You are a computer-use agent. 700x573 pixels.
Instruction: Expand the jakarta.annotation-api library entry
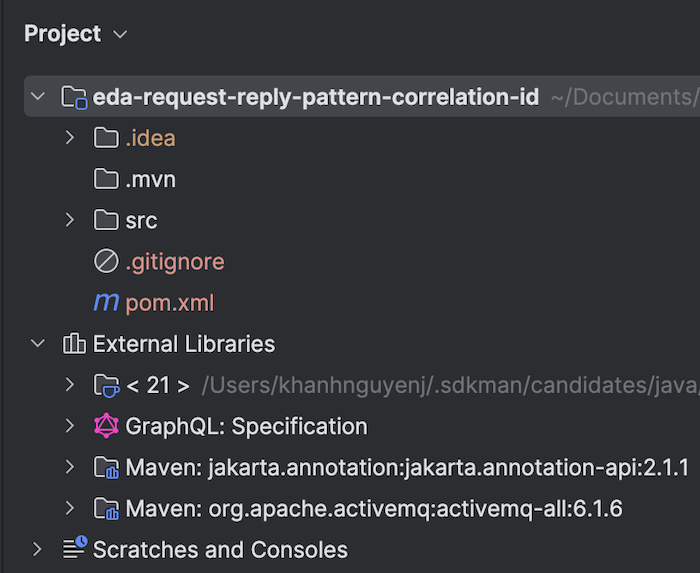click(70, 467)
